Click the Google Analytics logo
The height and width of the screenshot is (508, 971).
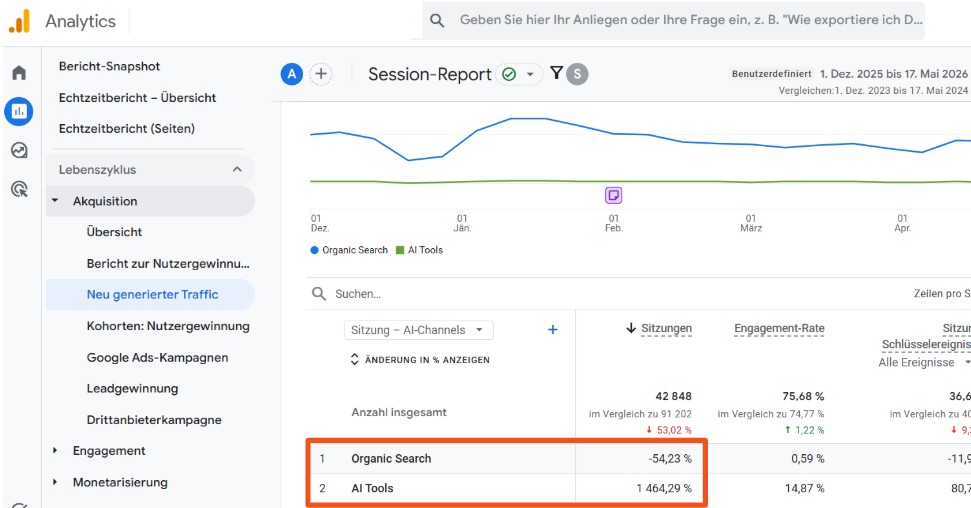point(19,21)
